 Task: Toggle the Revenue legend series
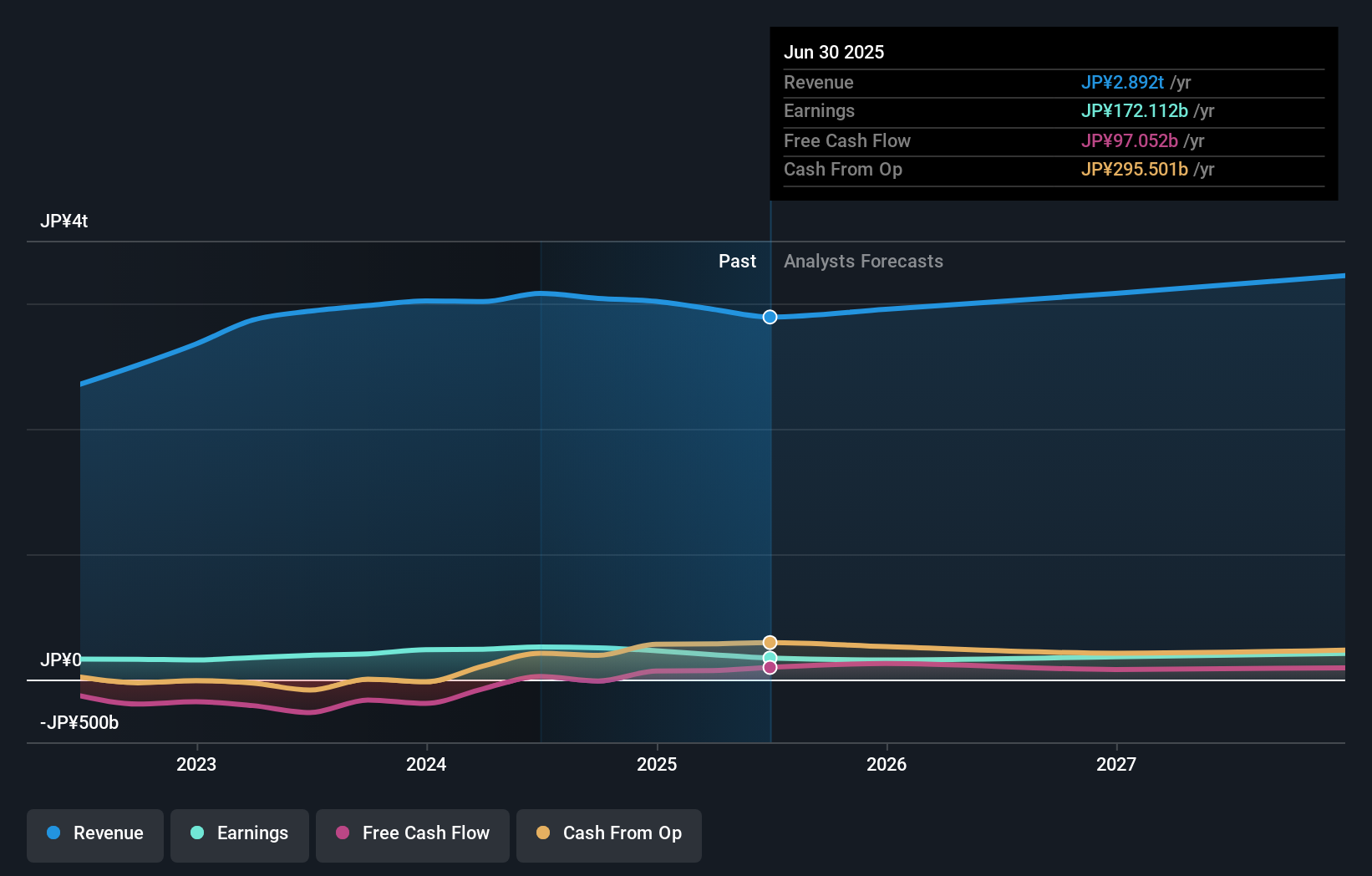(x=95, y=834)
